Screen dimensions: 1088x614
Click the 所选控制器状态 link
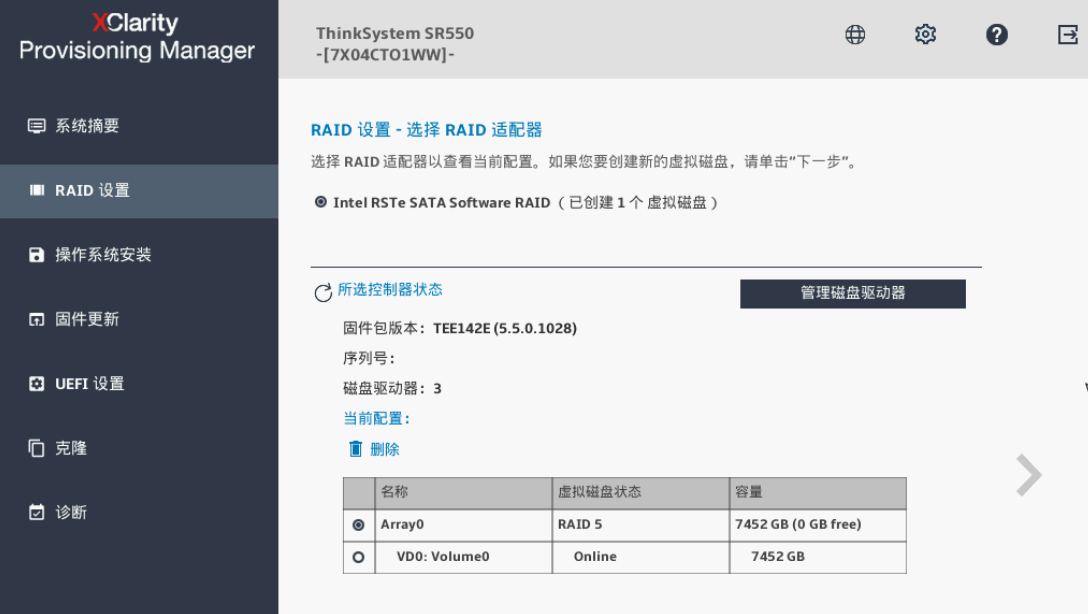coord(390,290)
